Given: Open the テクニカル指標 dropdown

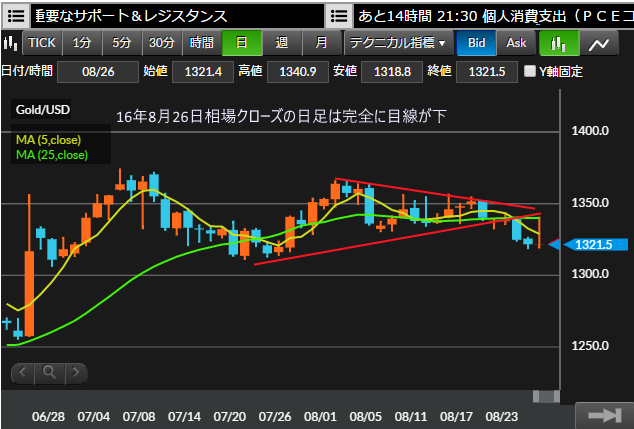Looking at the screenshot, I should [x=397, y=44].
